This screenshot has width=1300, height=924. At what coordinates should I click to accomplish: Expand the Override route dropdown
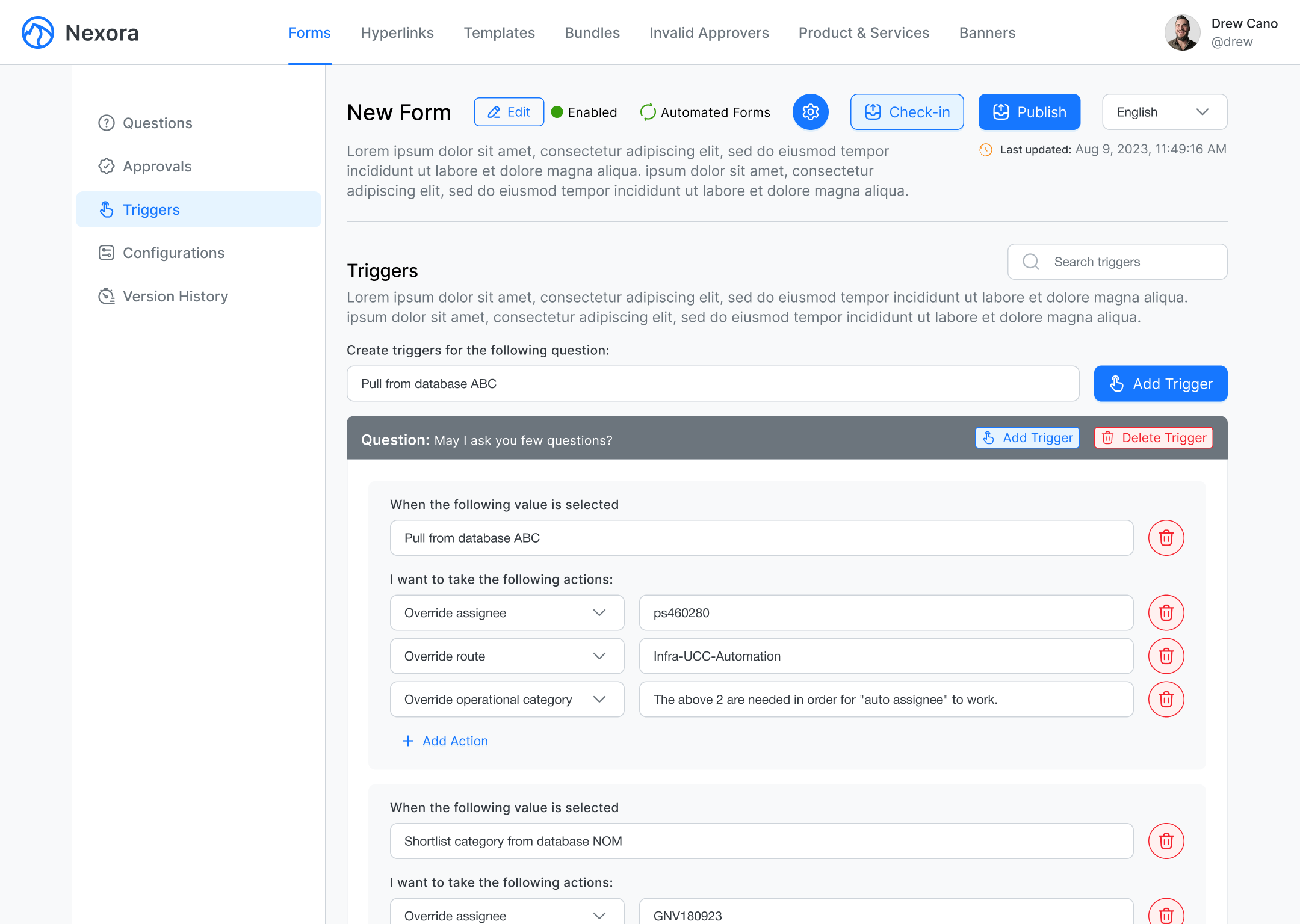click(x=507, y=656)
